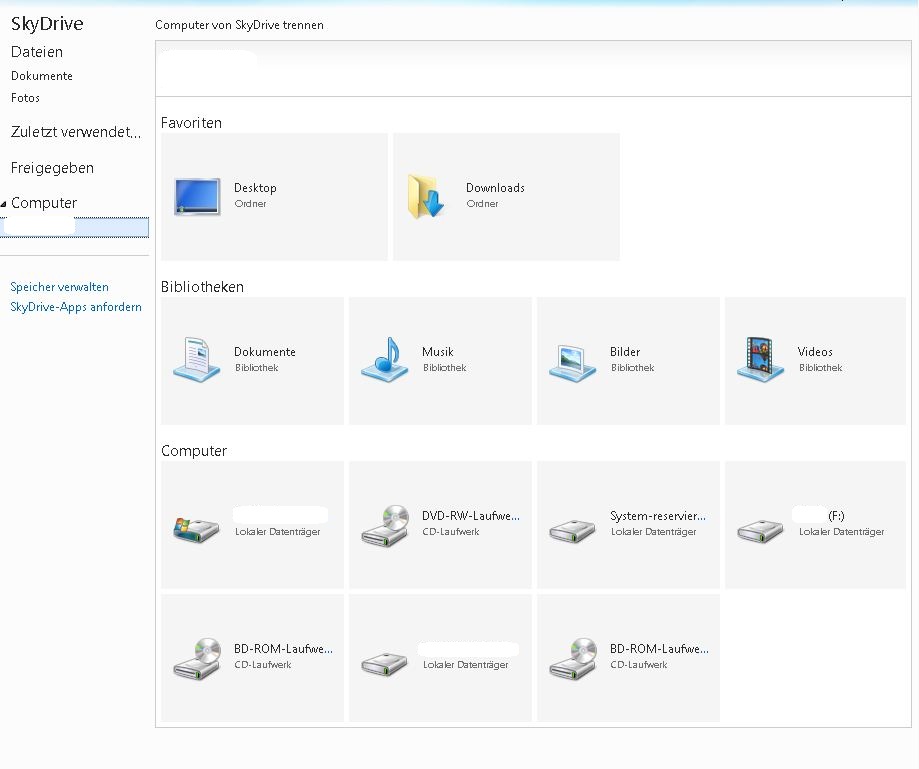Click Computer von SkyDrive trennen
The width and height of the screenshot is (919, 769).
click(239, 25)
